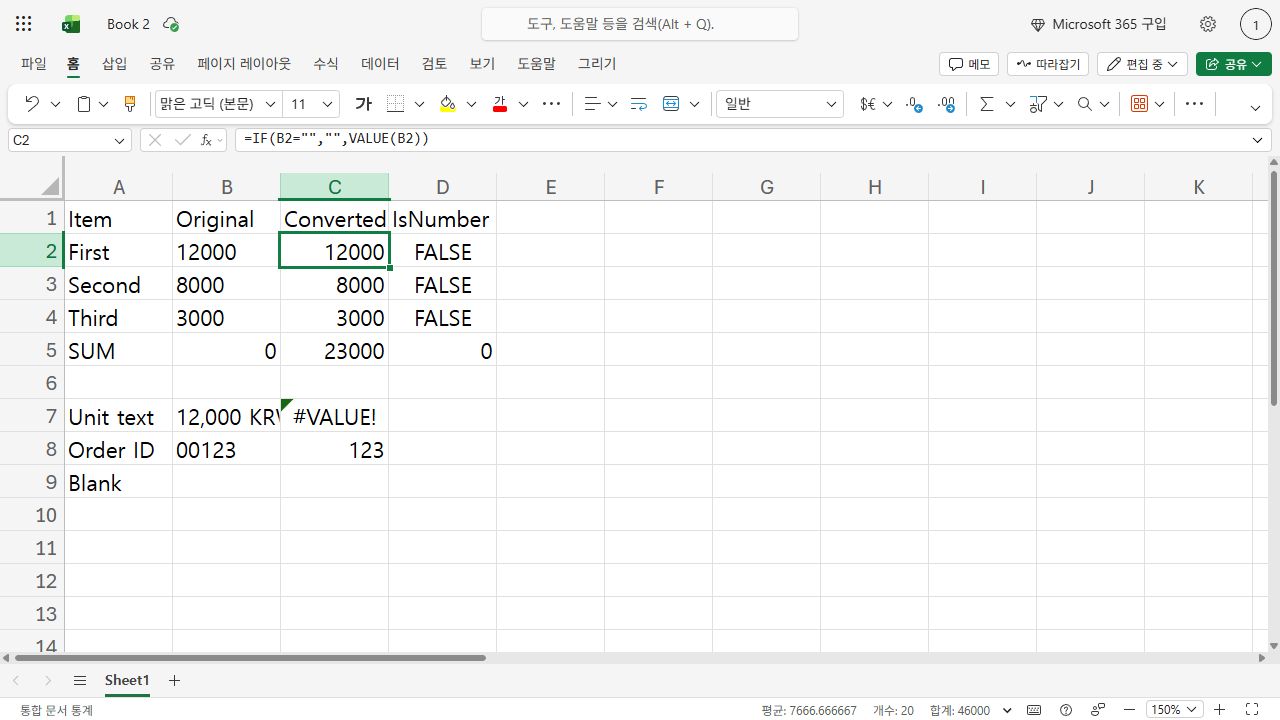
Task: Click the sort and filter icon
Action: (x=1038, y=104)
